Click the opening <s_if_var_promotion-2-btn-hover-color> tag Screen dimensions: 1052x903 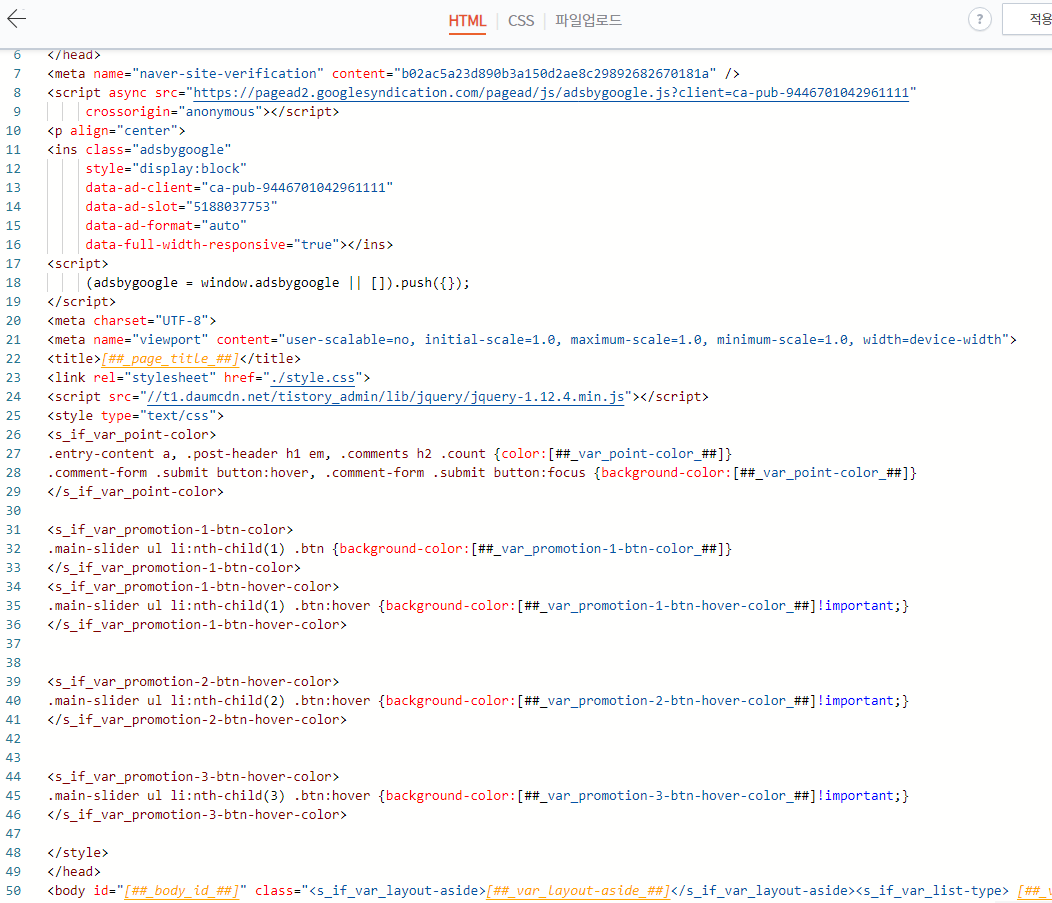[193, 682]
